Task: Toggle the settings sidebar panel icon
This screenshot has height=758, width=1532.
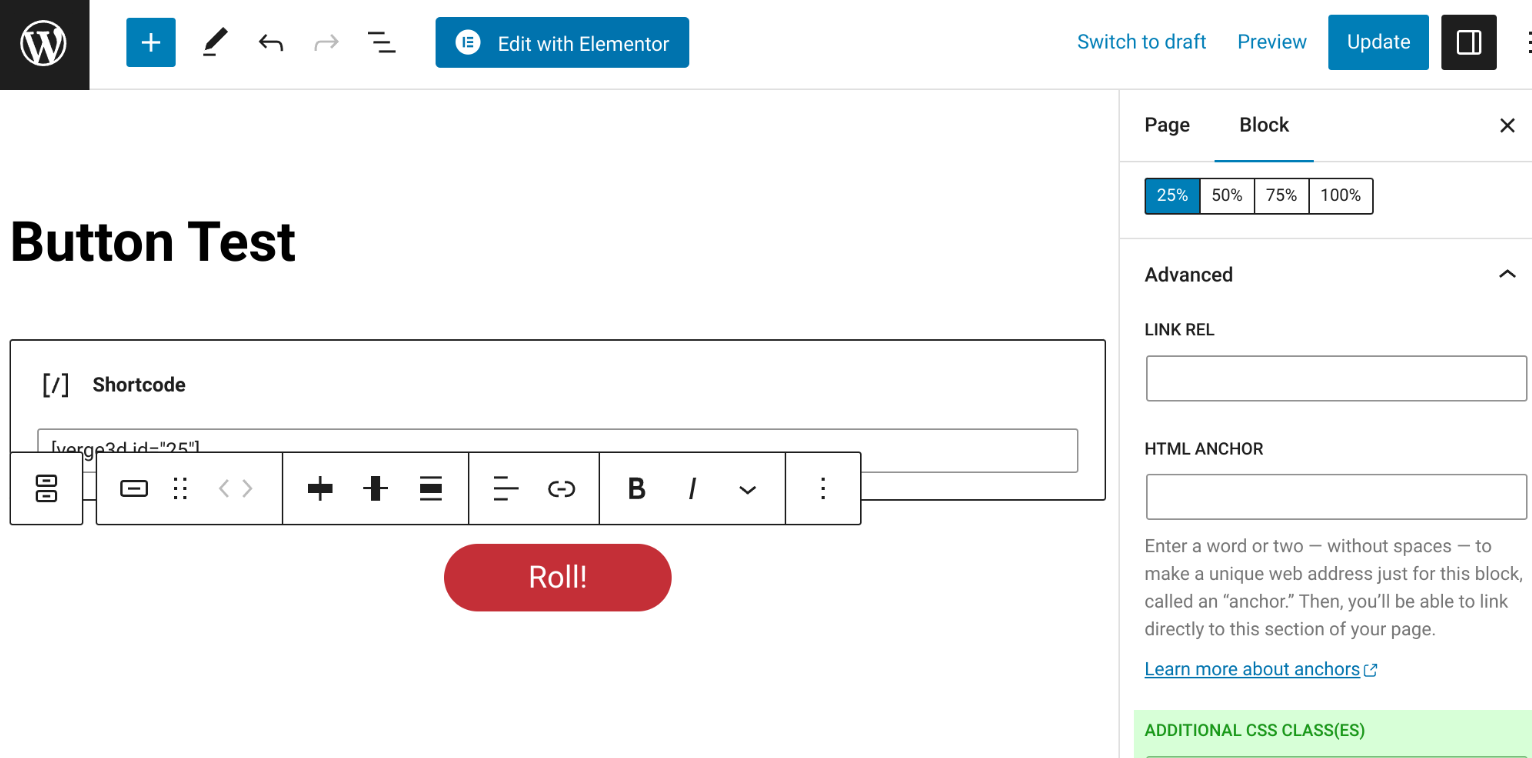Action: coord(1469,42)
